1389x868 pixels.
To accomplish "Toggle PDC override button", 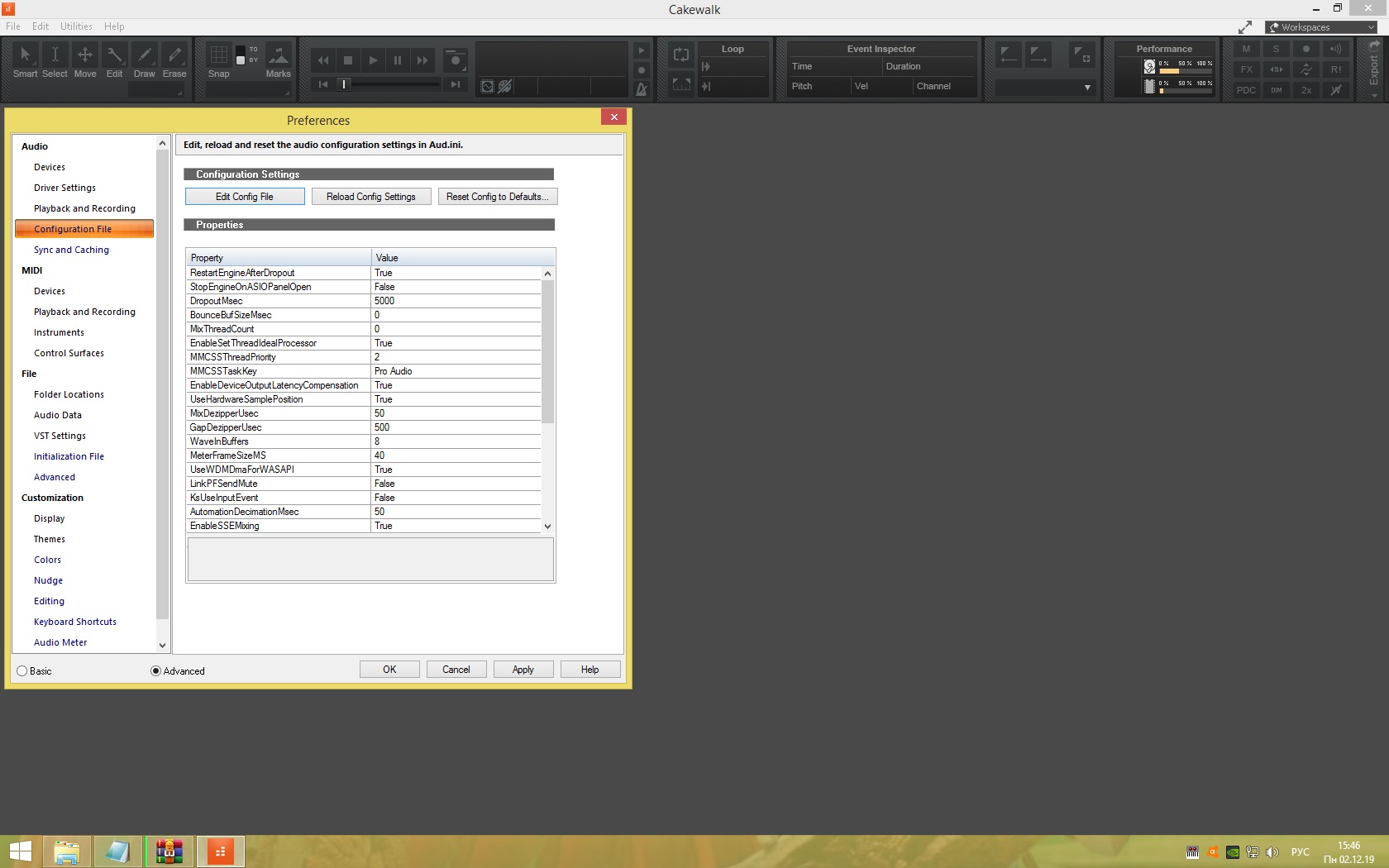I will click(x=1246, y=90).
